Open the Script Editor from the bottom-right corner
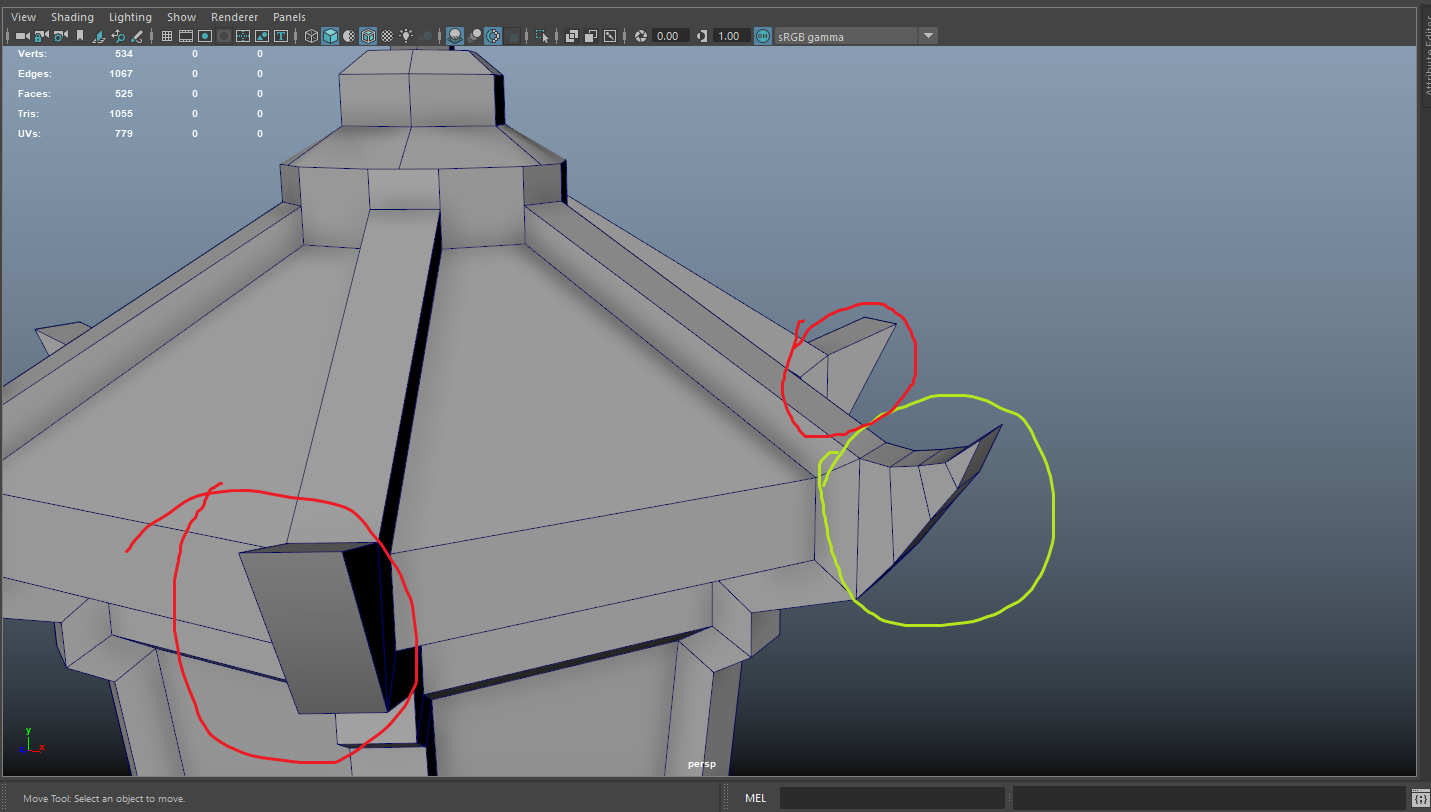This screenshot has width=1431, height=812. [1420, 798]
